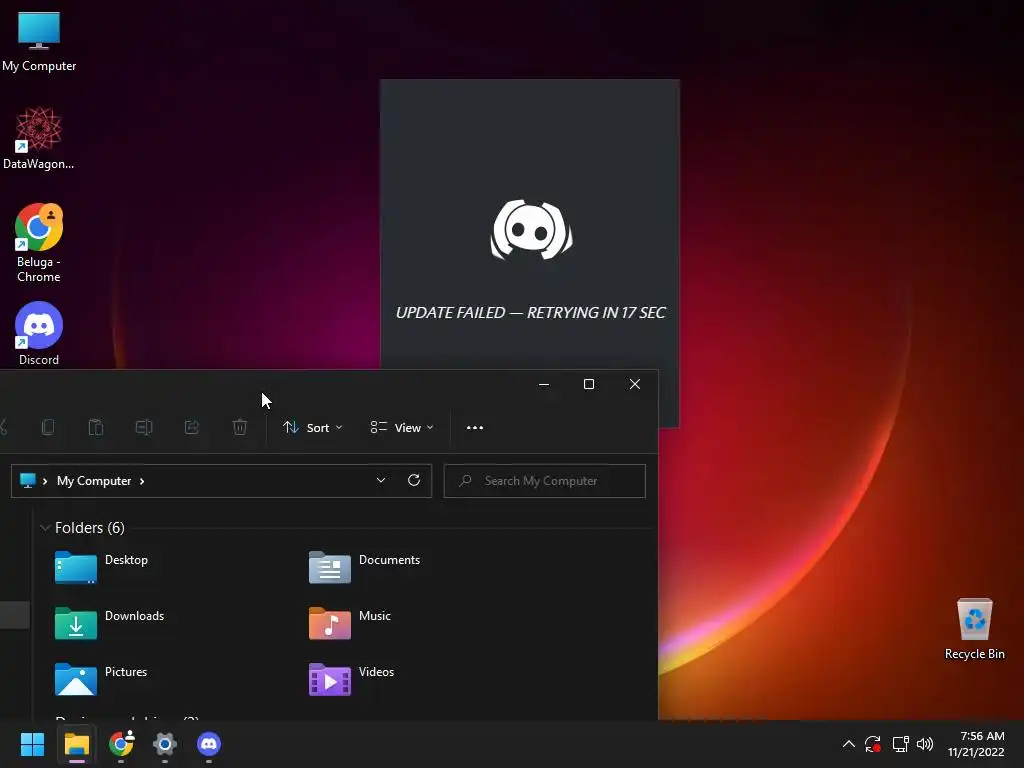Expand chevron after My Computer breadcrumb

(142, 481)
